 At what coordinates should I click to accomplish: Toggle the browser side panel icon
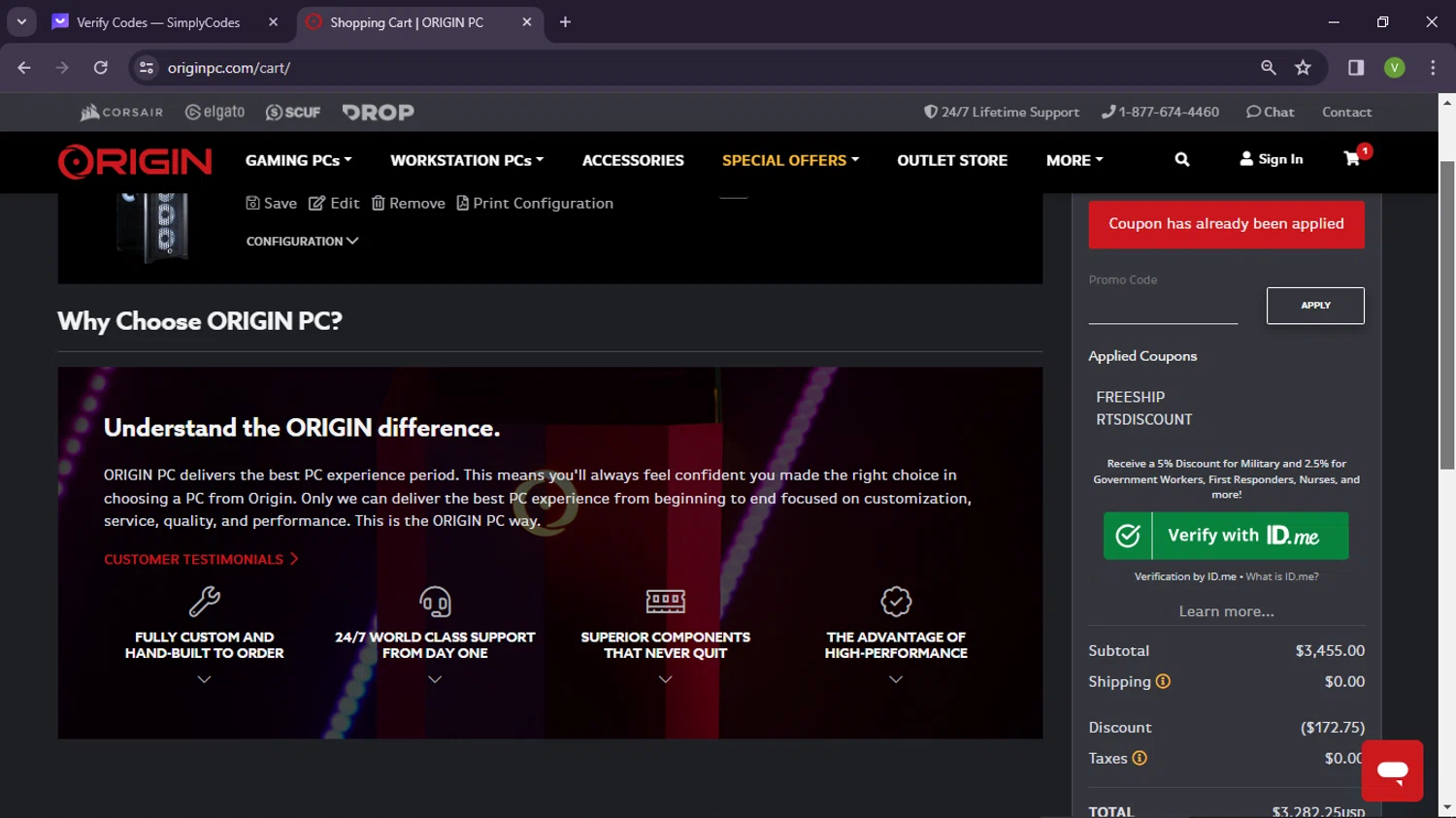click(x=1356, y=67)
